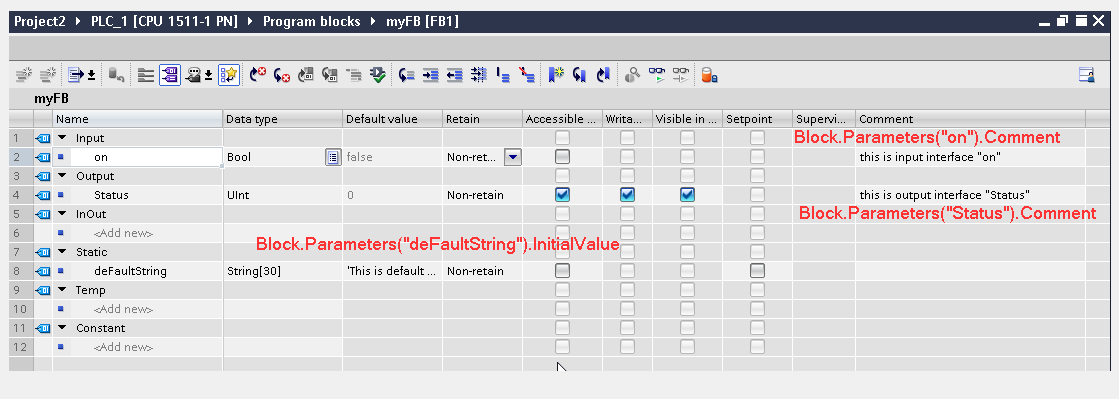Toggle Accessible checkbox in deFaultString row
The width and height of the screenshot is (1119, 399).
tap(562, 271)
